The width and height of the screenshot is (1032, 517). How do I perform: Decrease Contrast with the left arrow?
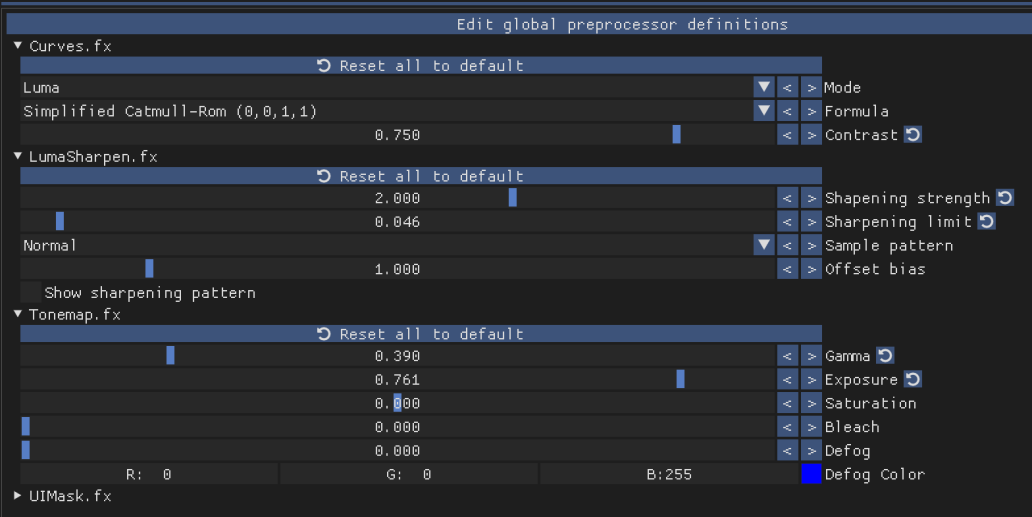(787, 135)
